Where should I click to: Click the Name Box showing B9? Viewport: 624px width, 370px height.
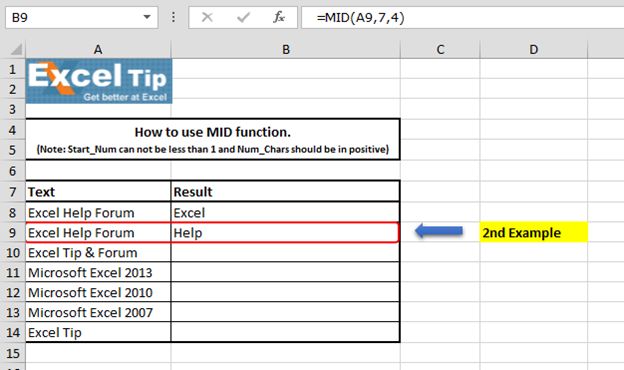82,17
